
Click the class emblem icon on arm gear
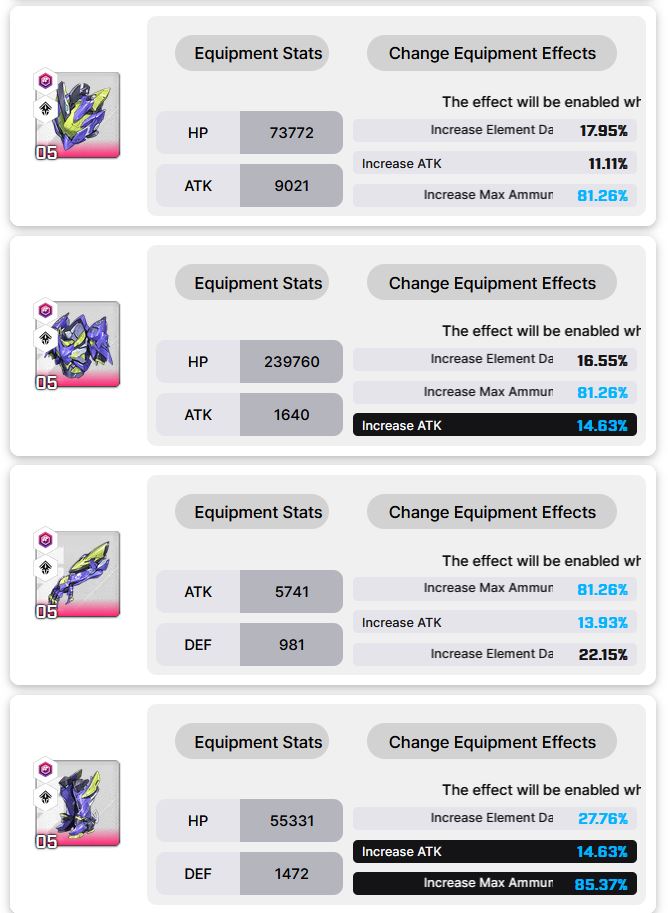pos(46,568)
